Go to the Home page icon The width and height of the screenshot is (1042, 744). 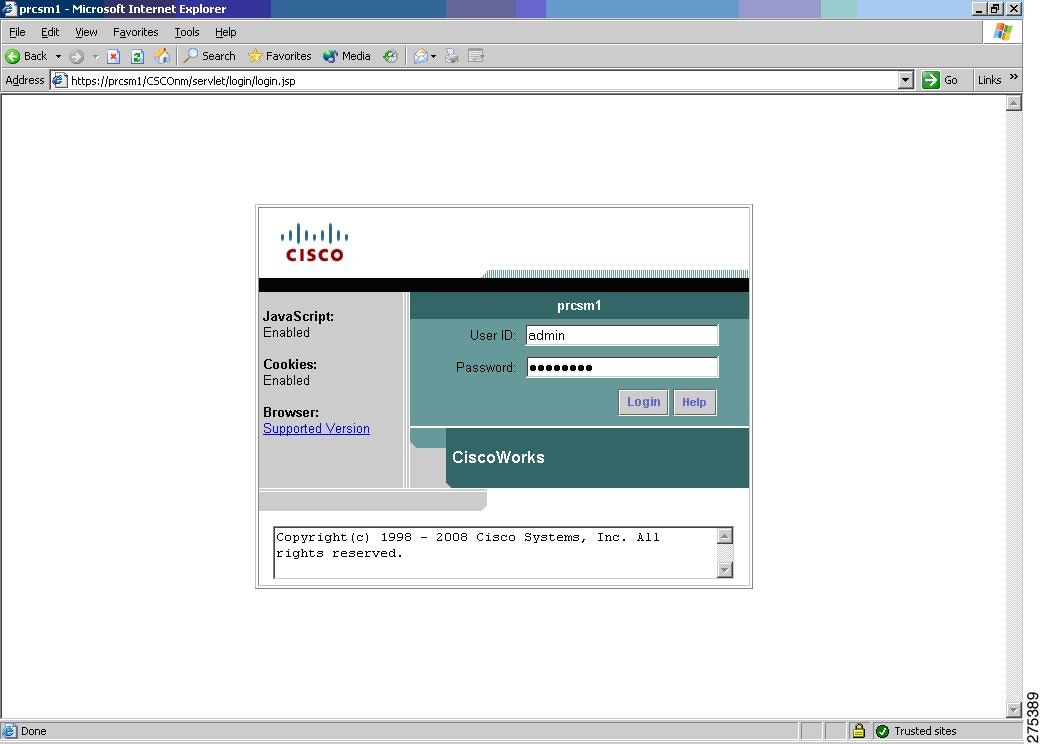coord(161,56)
